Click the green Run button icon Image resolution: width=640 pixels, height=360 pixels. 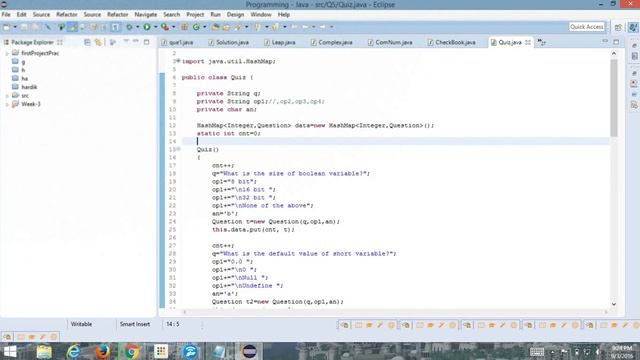coord(147,27)
